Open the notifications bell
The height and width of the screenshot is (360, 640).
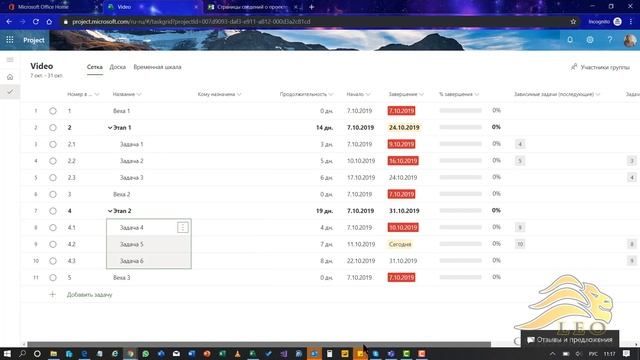(x=570, y=40)
